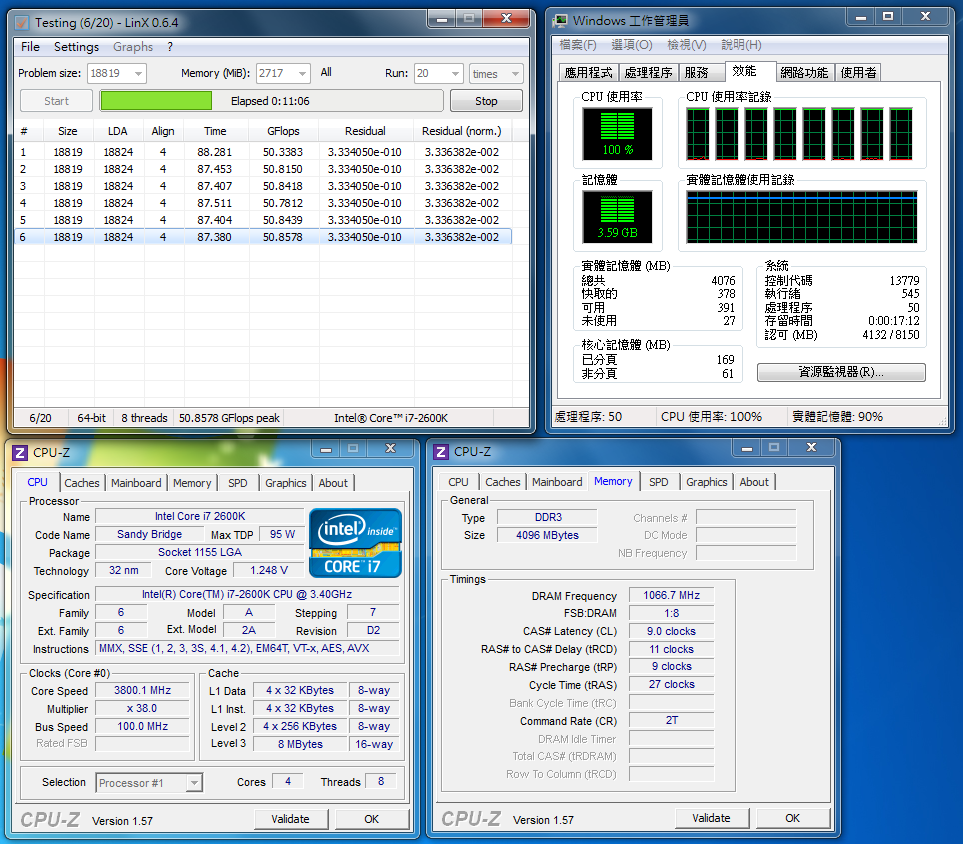
Task: Open the Problem size dropdown
Action: pyautogui.click(x=139, y=74)
